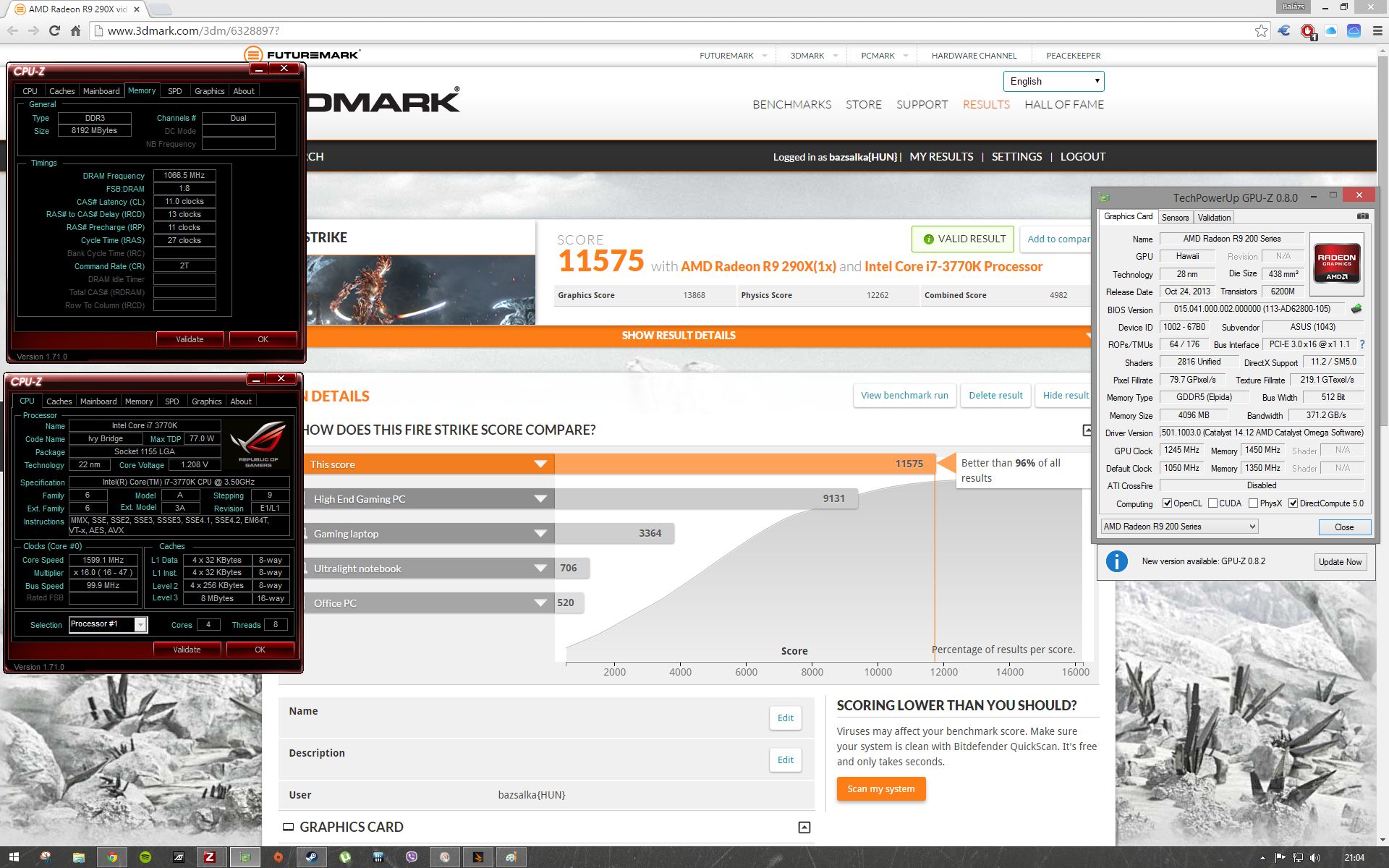Expand the Ultralight notebook row
Image resolution: width=1389 pixels, height=868 pixels.
pos(540,569)
